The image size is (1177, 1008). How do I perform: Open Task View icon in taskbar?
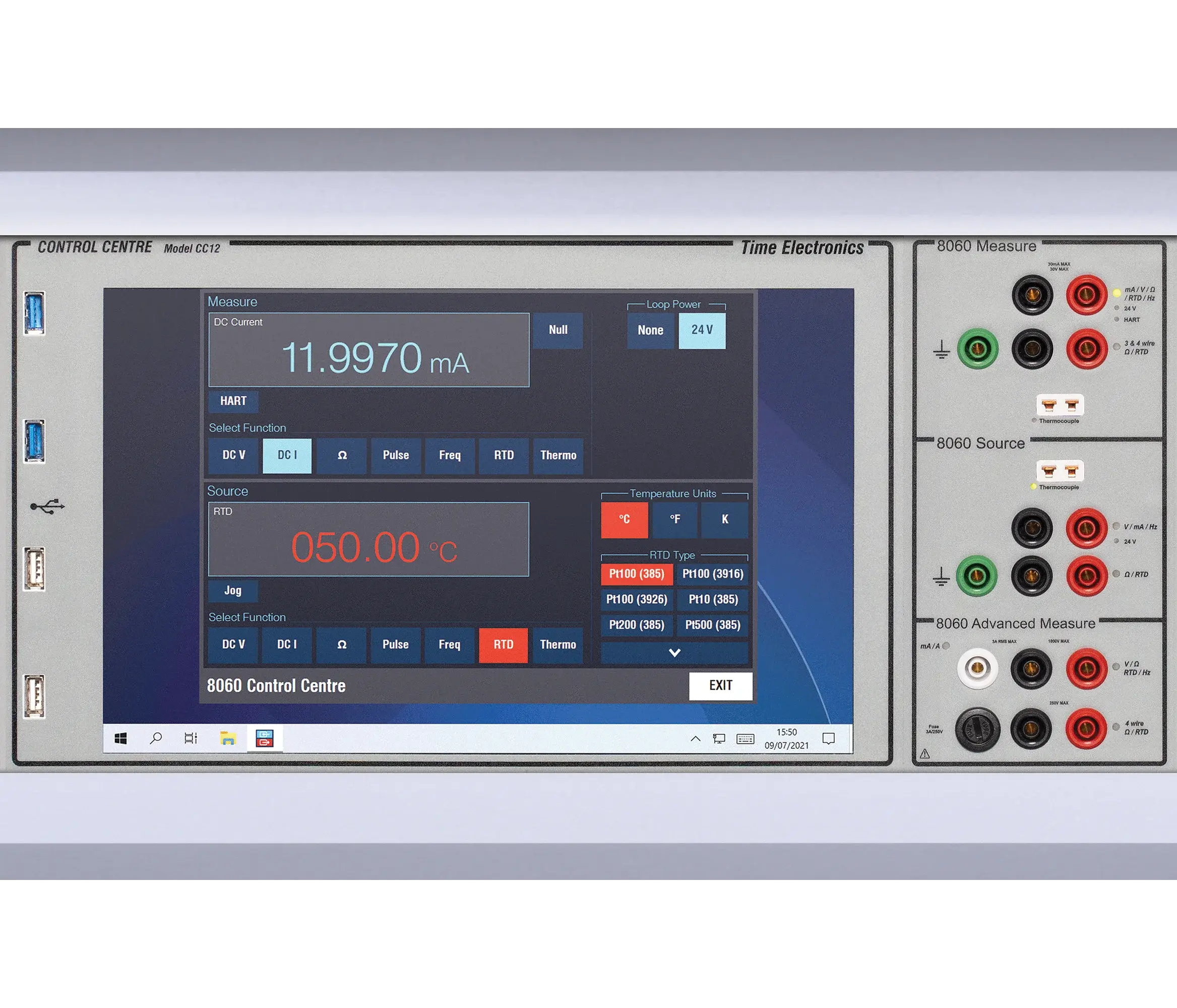click(x=191, y=738)
